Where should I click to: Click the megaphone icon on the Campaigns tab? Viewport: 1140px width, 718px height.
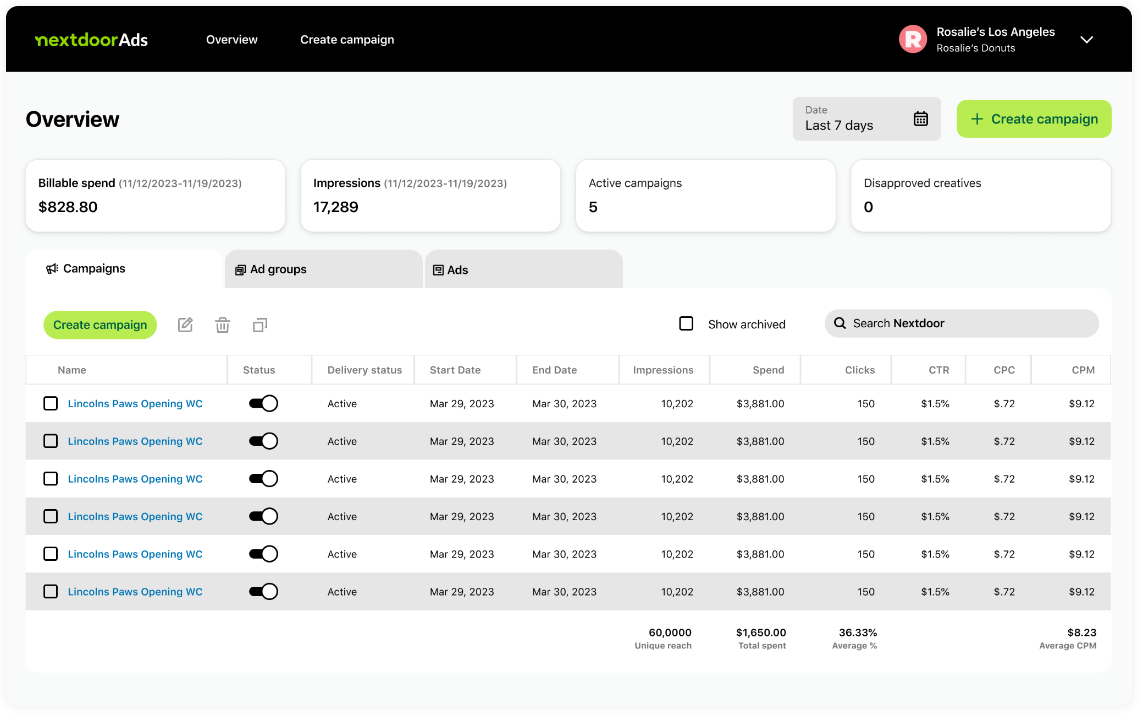click(x=54, y=268)
